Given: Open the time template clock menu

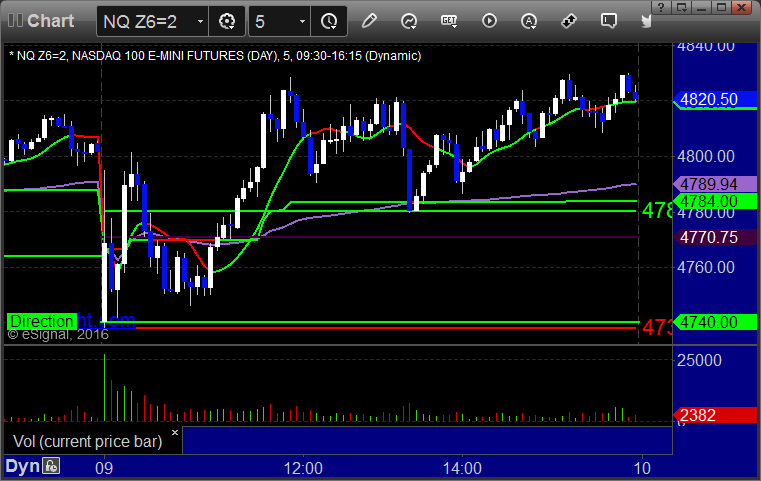Looking at the screenshot, I should pos(329,21).
